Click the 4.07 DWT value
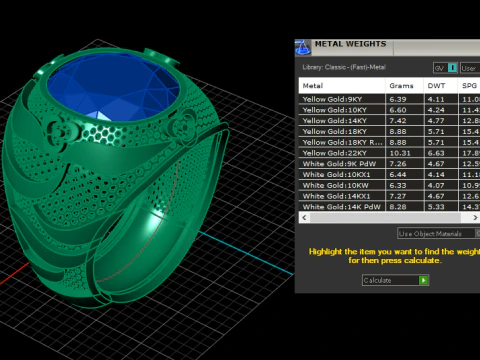Image resolution: width=480 pixels, height=360 pixels. coord(436,185)
